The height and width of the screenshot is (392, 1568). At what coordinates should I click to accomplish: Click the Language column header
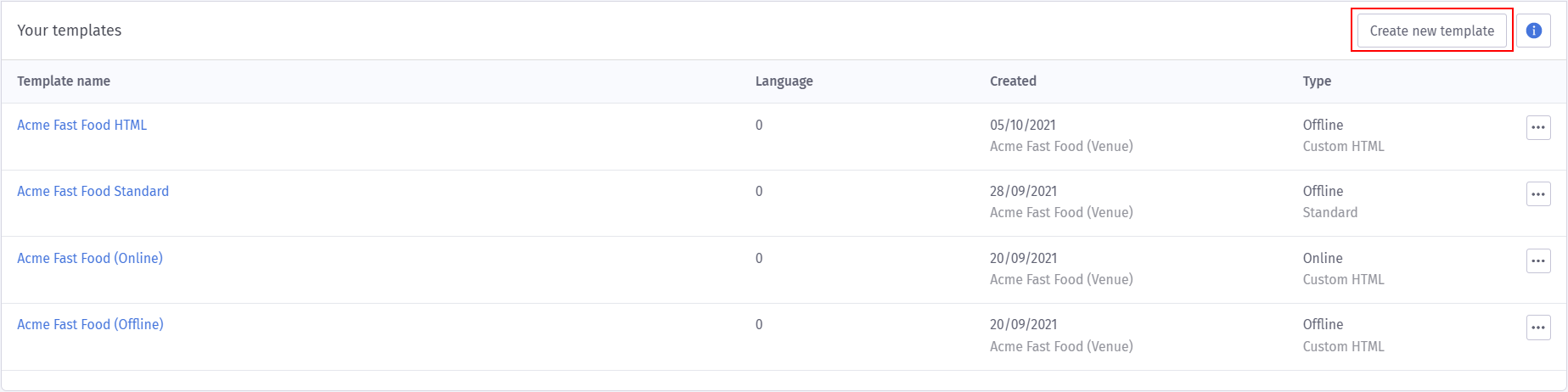784,81
